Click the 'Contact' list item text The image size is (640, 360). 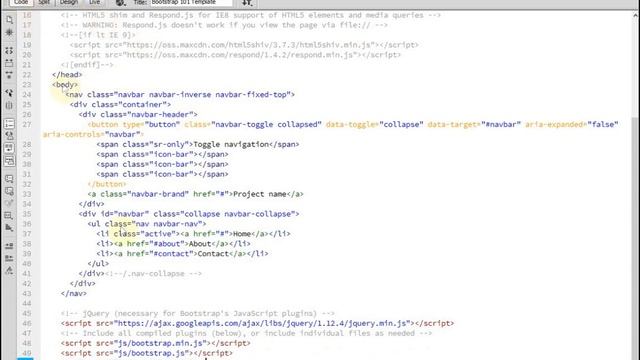(x=213, y=254)
